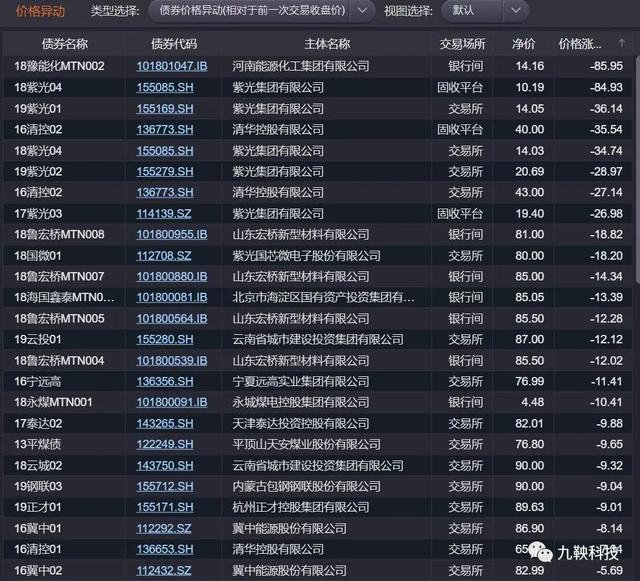Select bond name 19云投01
This screenshot has width=640, height=581.
(38, 339)
